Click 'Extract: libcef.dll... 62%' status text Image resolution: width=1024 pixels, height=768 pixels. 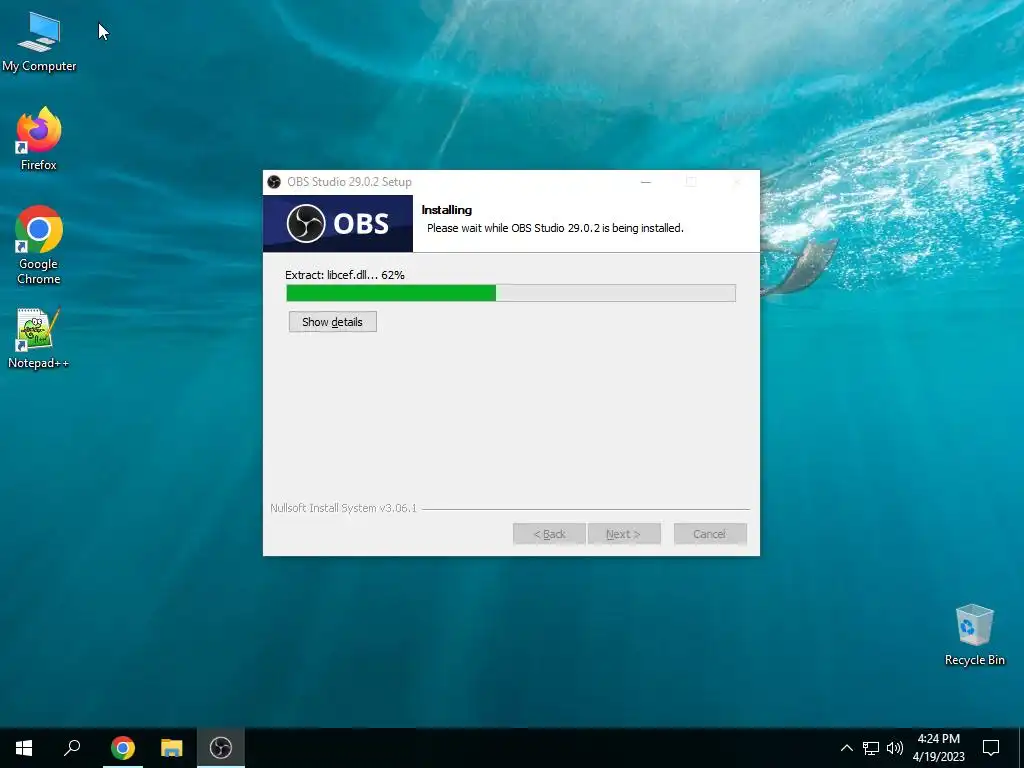click(345, 275)
